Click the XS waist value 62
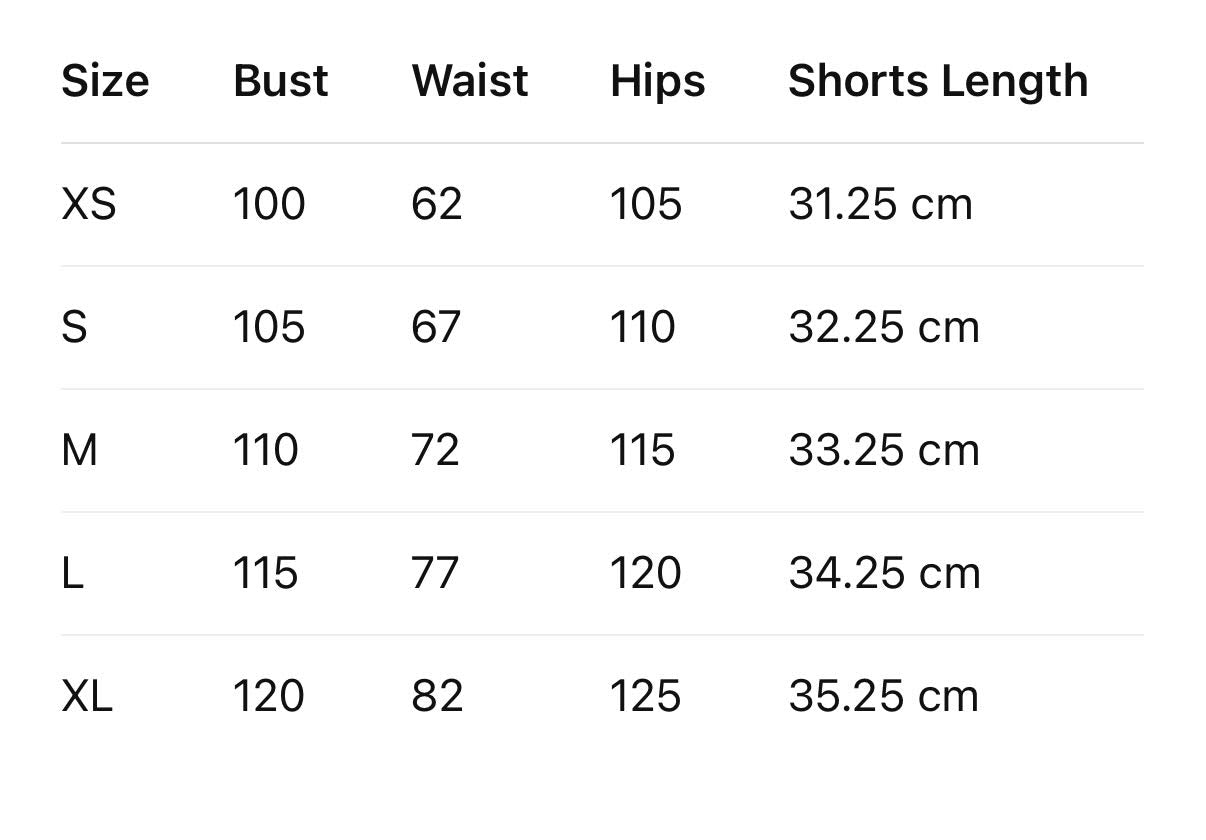The height and width of the screenshot is (840, 1206). pyautogui.click(x=436, y=204)
